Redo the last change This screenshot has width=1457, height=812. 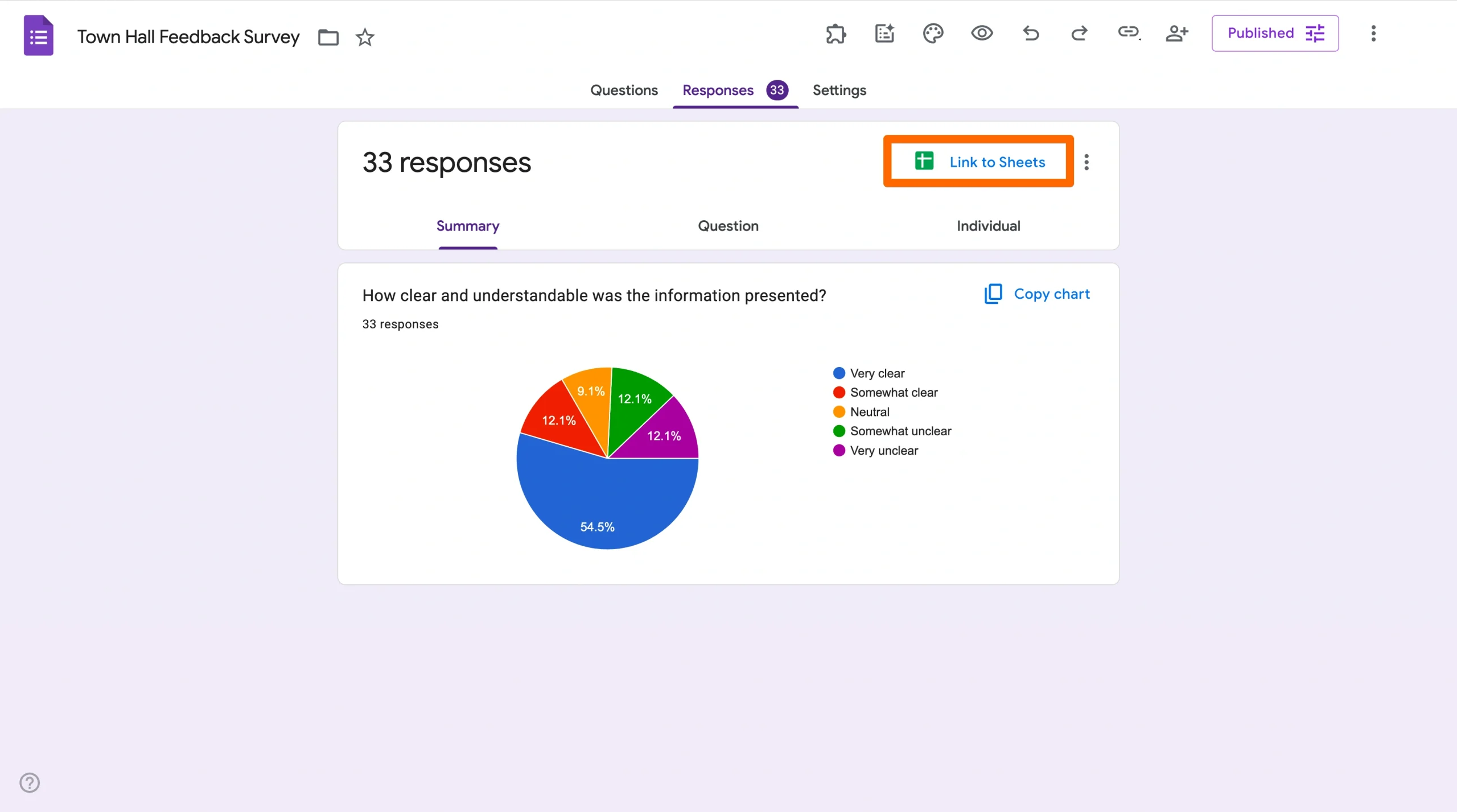tap(1080, 34)
